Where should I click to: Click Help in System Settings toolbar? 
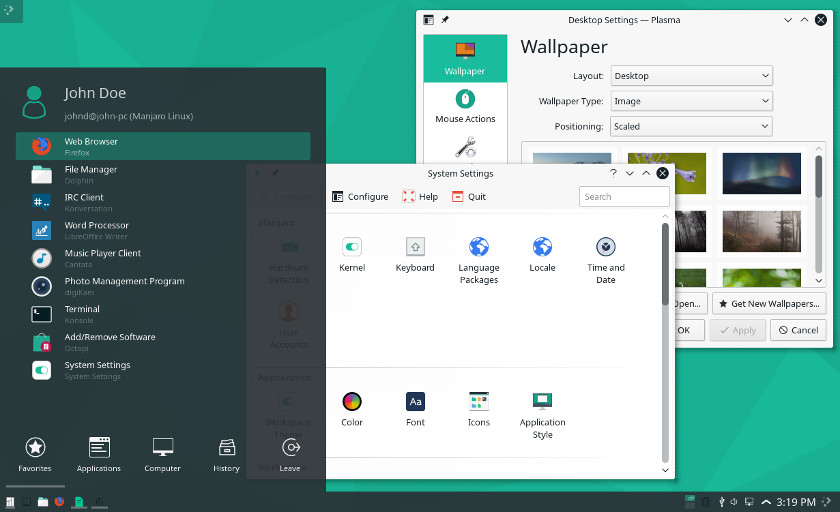[x=420, y=197]
